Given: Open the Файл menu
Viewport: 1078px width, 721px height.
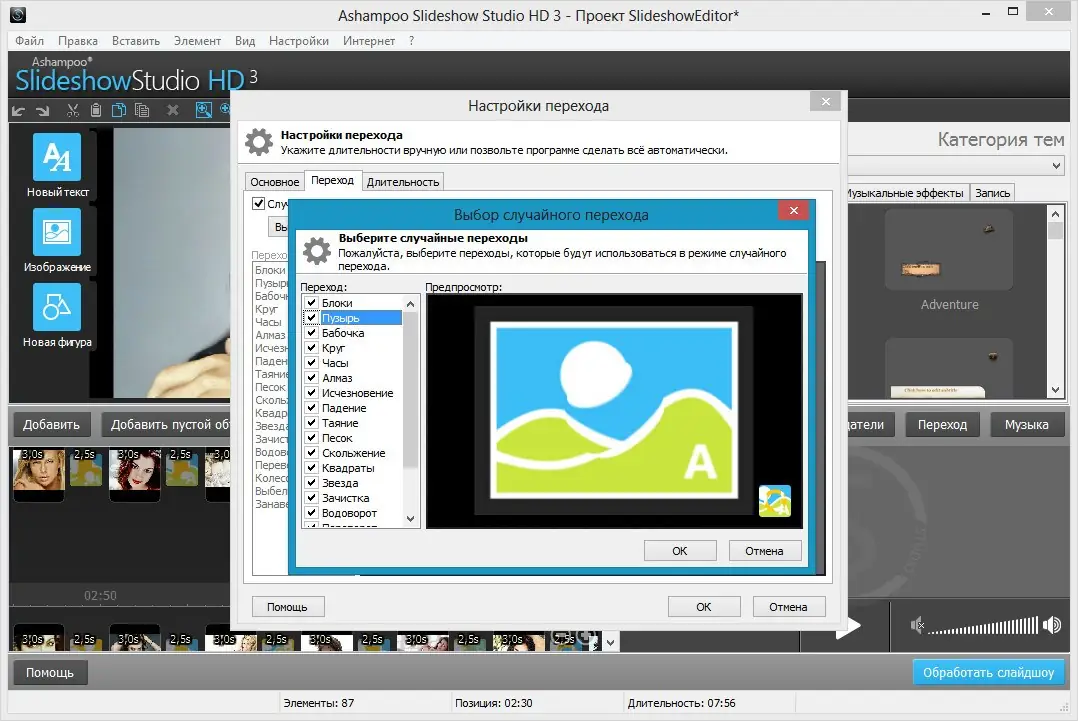Looking at the screenshot, I should tap(30, 41).
